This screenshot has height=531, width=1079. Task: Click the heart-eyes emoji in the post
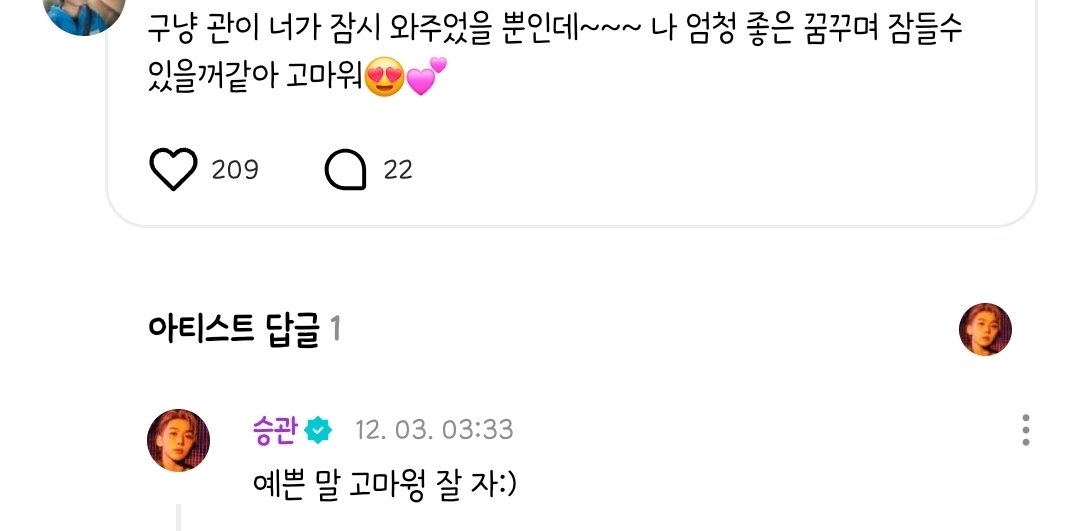[x=385, y=77]
